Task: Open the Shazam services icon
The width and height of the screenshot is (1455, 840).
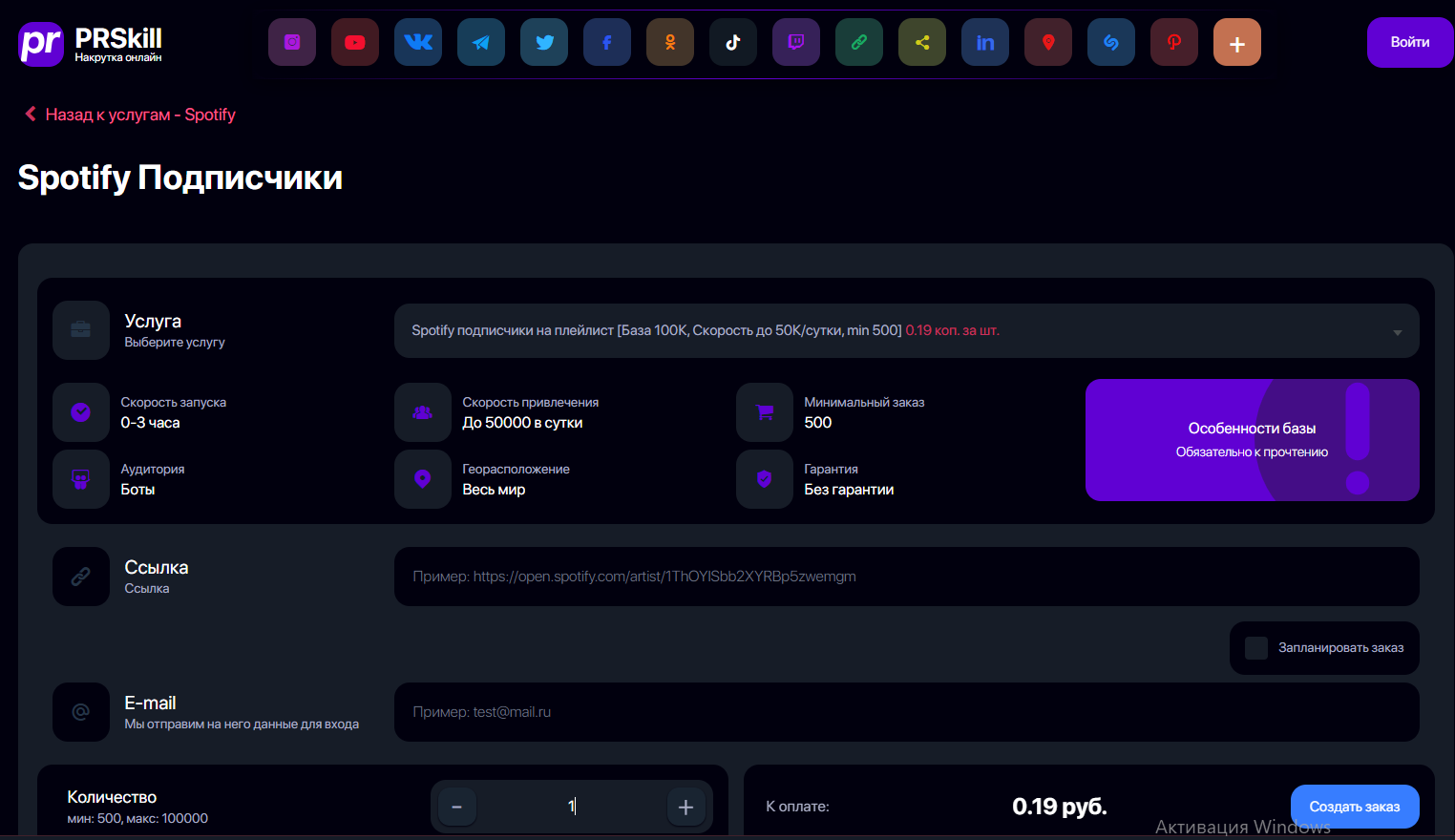Action: coord(1111,42)
